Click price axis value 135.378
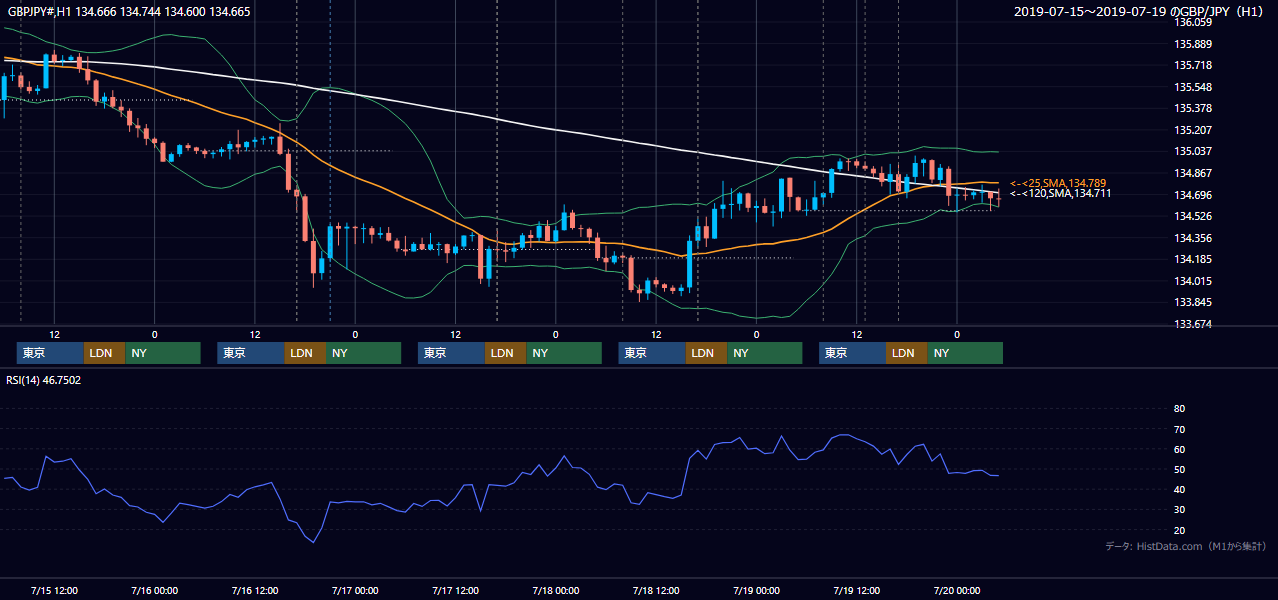The height and width of the screenshot is (600, 1278). 1193,108
